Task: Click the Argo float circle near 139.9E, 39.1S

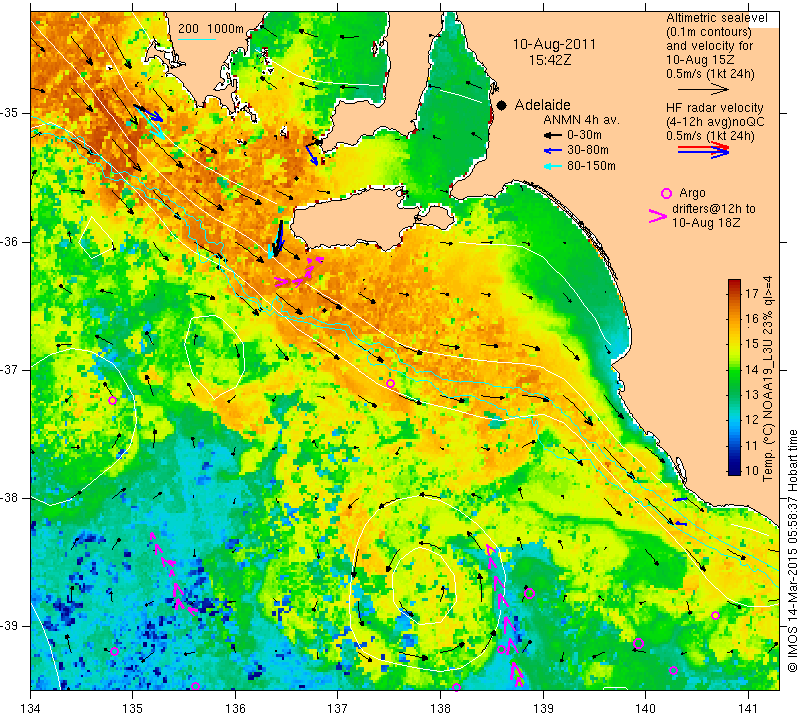Action: click(638, 643)
